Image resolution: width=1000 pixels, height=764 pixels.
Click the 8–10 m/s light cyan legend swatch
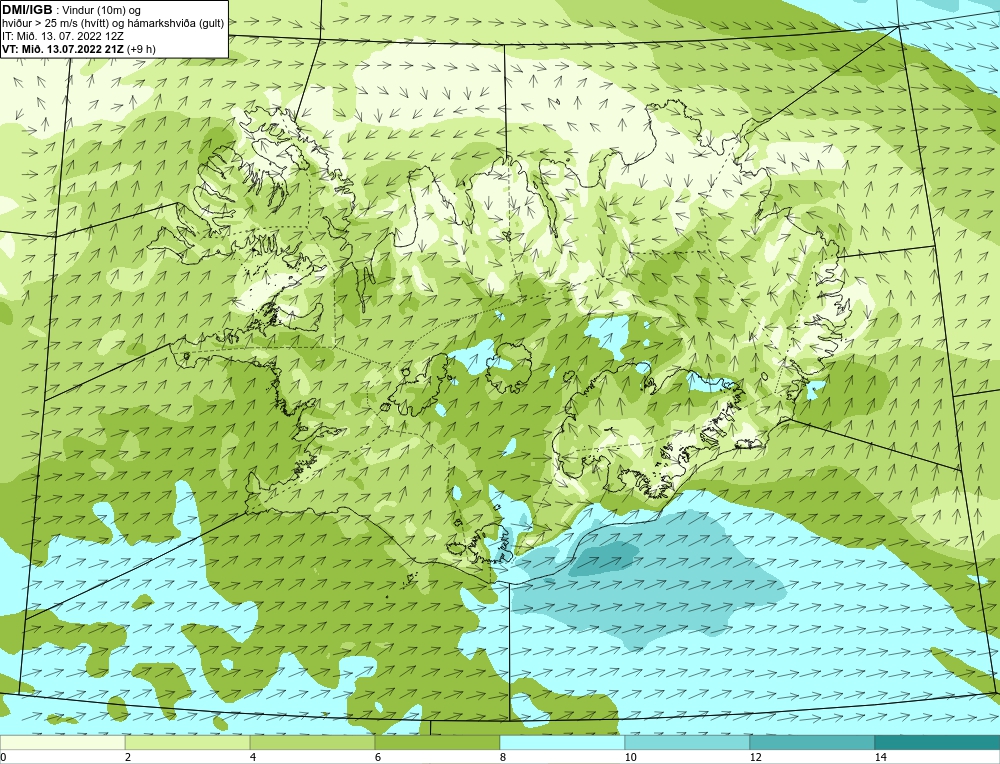point(562,742)
